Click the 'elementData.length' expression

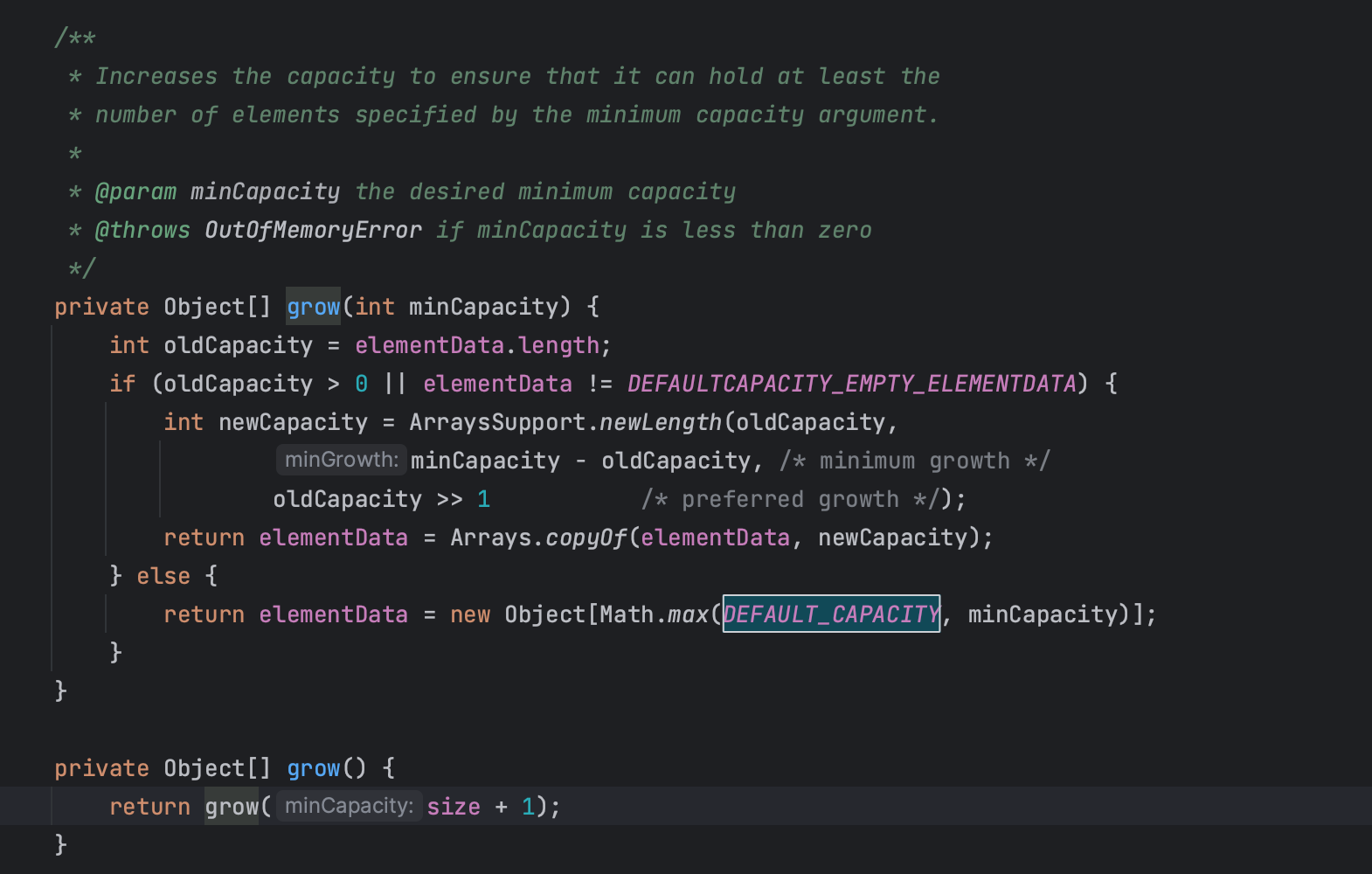coord(477,345)
